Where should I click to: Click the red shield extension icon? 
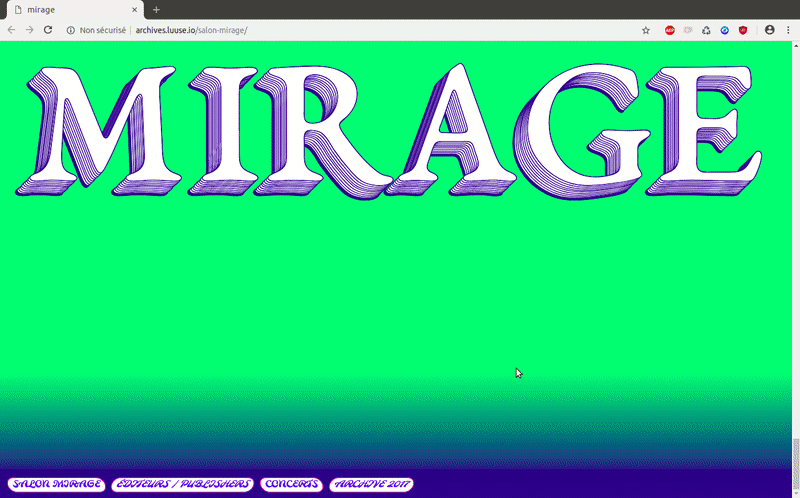tap(742, 30)
